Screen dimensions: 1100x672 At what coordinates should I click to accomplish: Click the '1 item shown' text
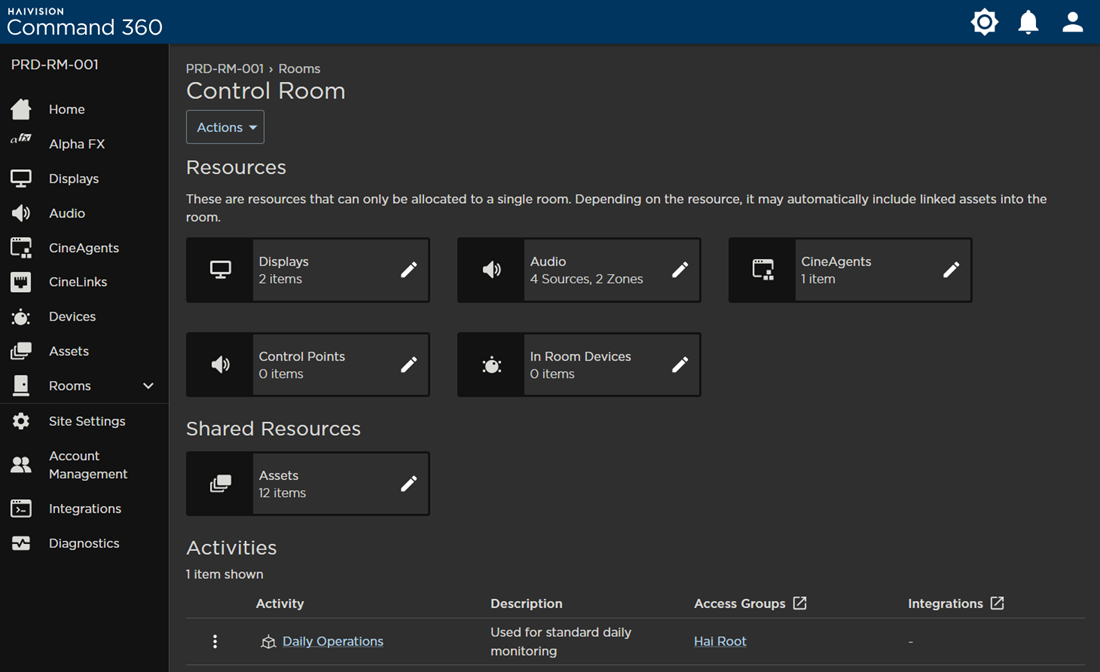tap(224, 574)
